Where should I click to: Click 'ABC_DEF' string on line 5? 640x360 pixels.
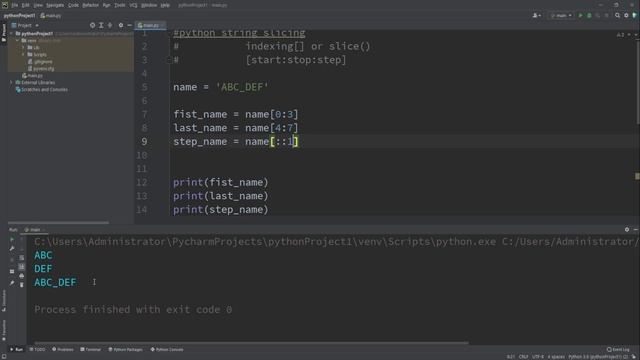coord(242,87)
